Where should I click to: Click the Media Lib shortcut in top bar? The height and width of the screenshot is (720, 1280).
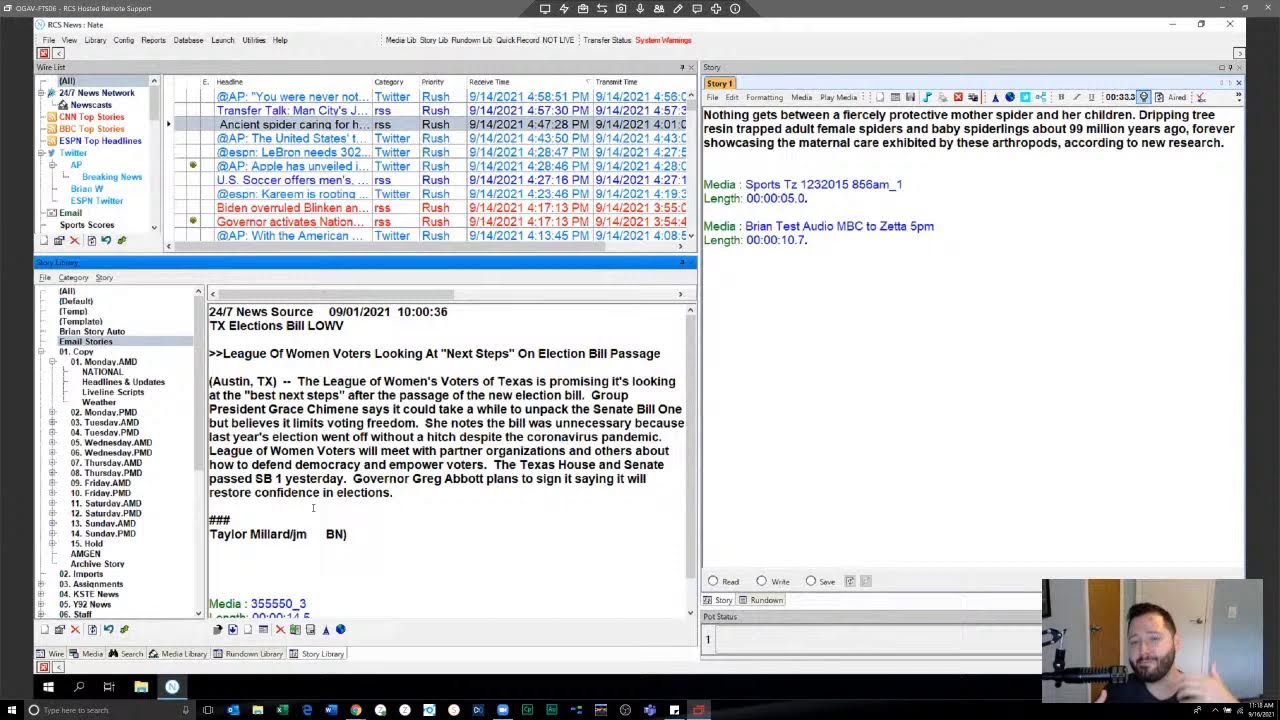400,40
